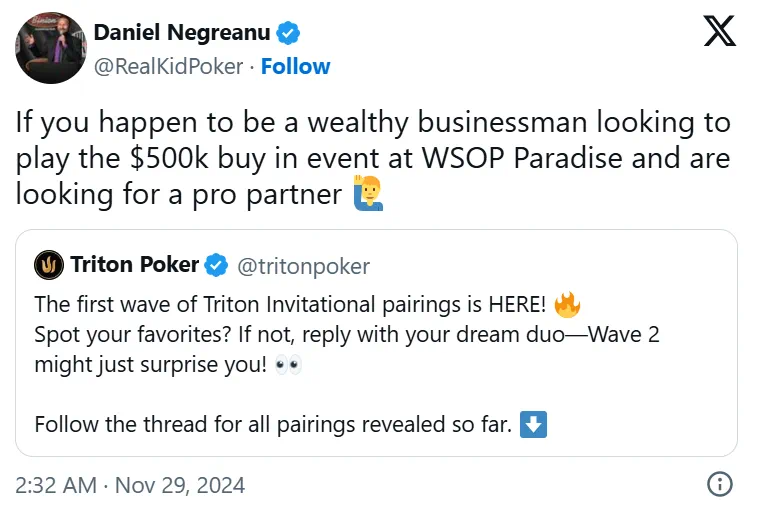
Task: Click Triton Poker's verified badge
Action: (x=215, y=266)
